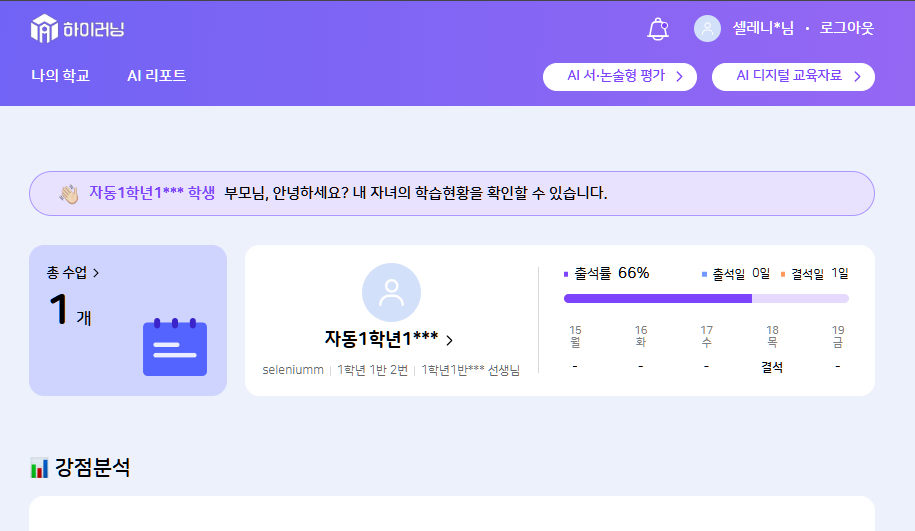Click the calendar icon in 총 수업 card
Image resolution: width=915 pixels, height=531 pixels.
pyautogui.click(x=175, y=347)
